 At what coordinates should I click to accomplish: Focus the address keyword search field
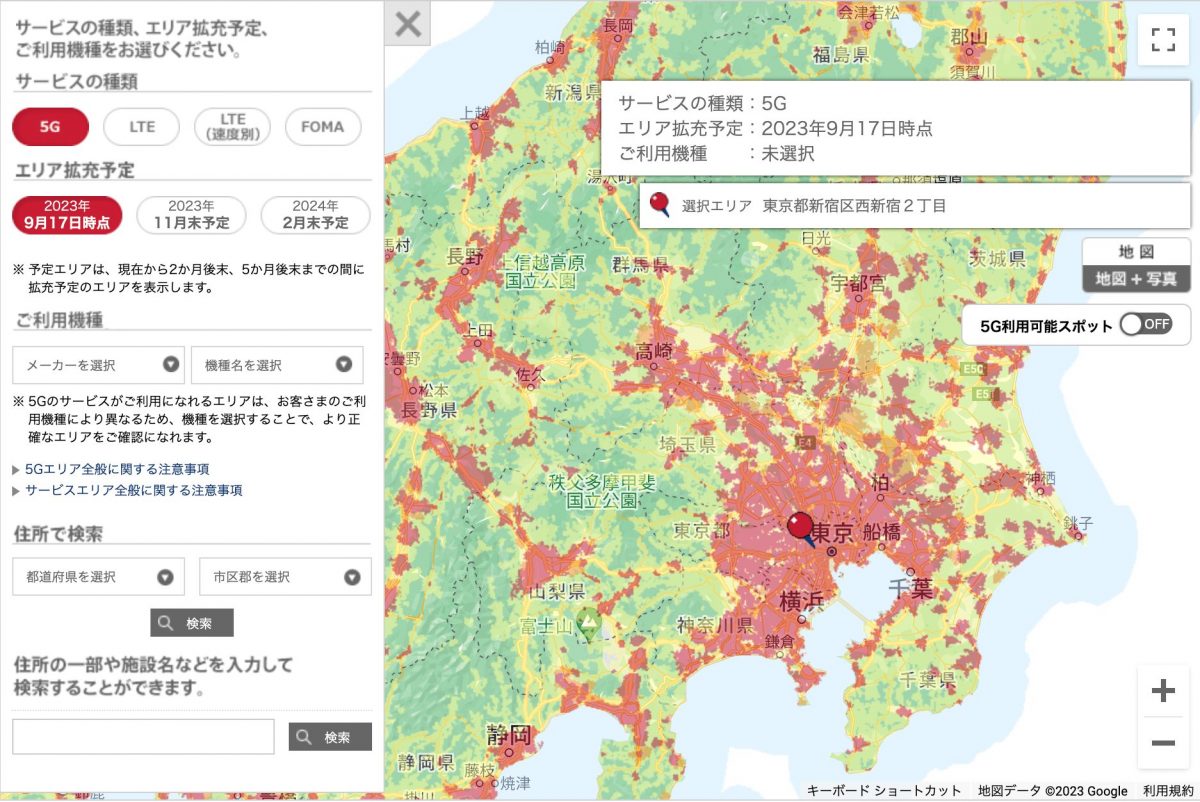(143, 737)
